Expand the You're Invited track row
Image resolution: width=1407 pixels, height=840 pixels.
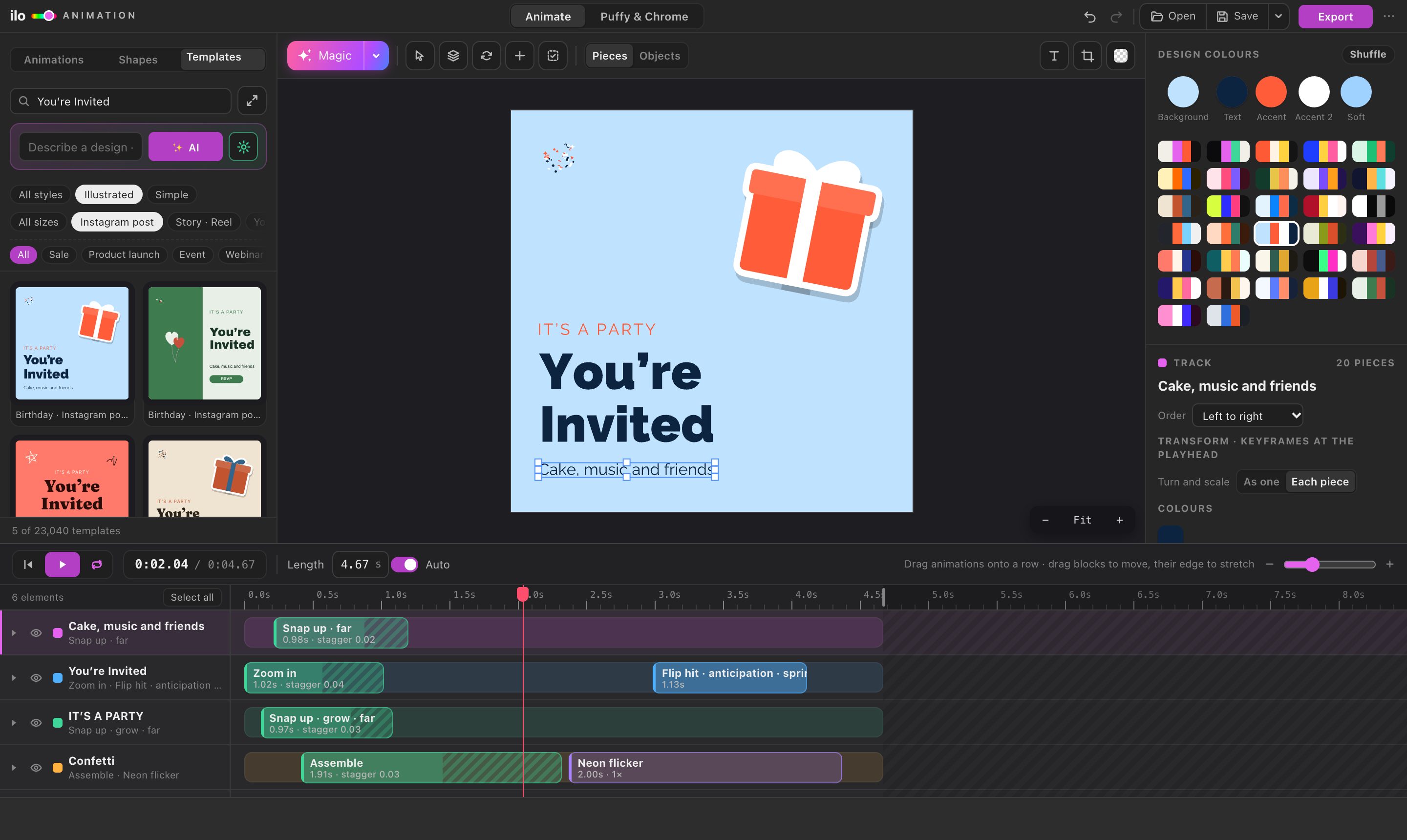(x=14, y=677)
